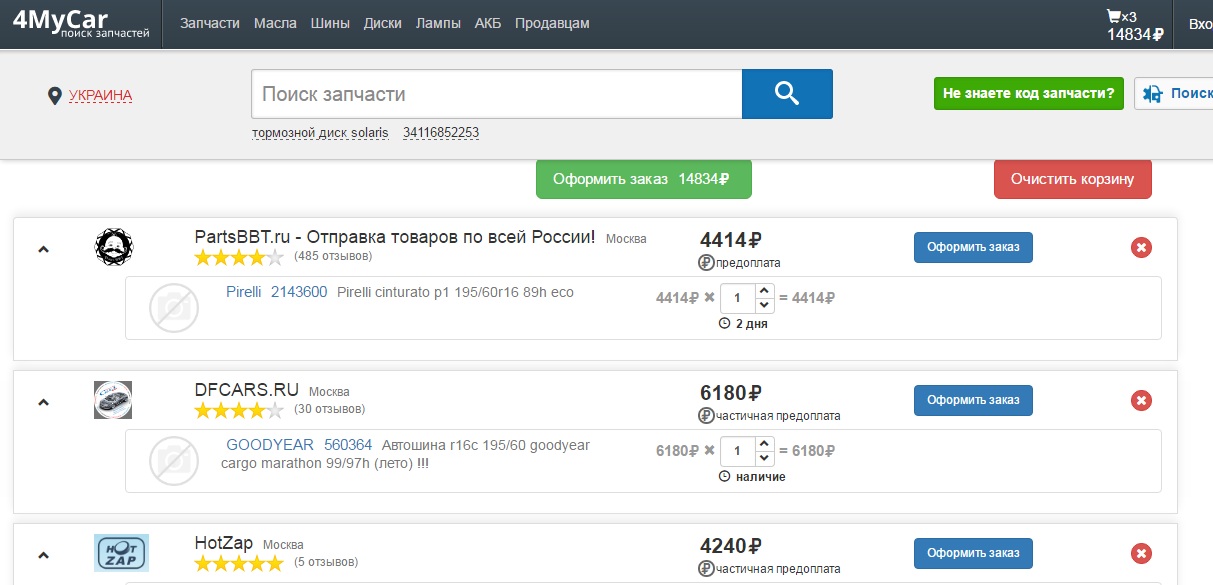
Task: Increase GOODYEAR quantity with up arrow
Action: [764, 444]
